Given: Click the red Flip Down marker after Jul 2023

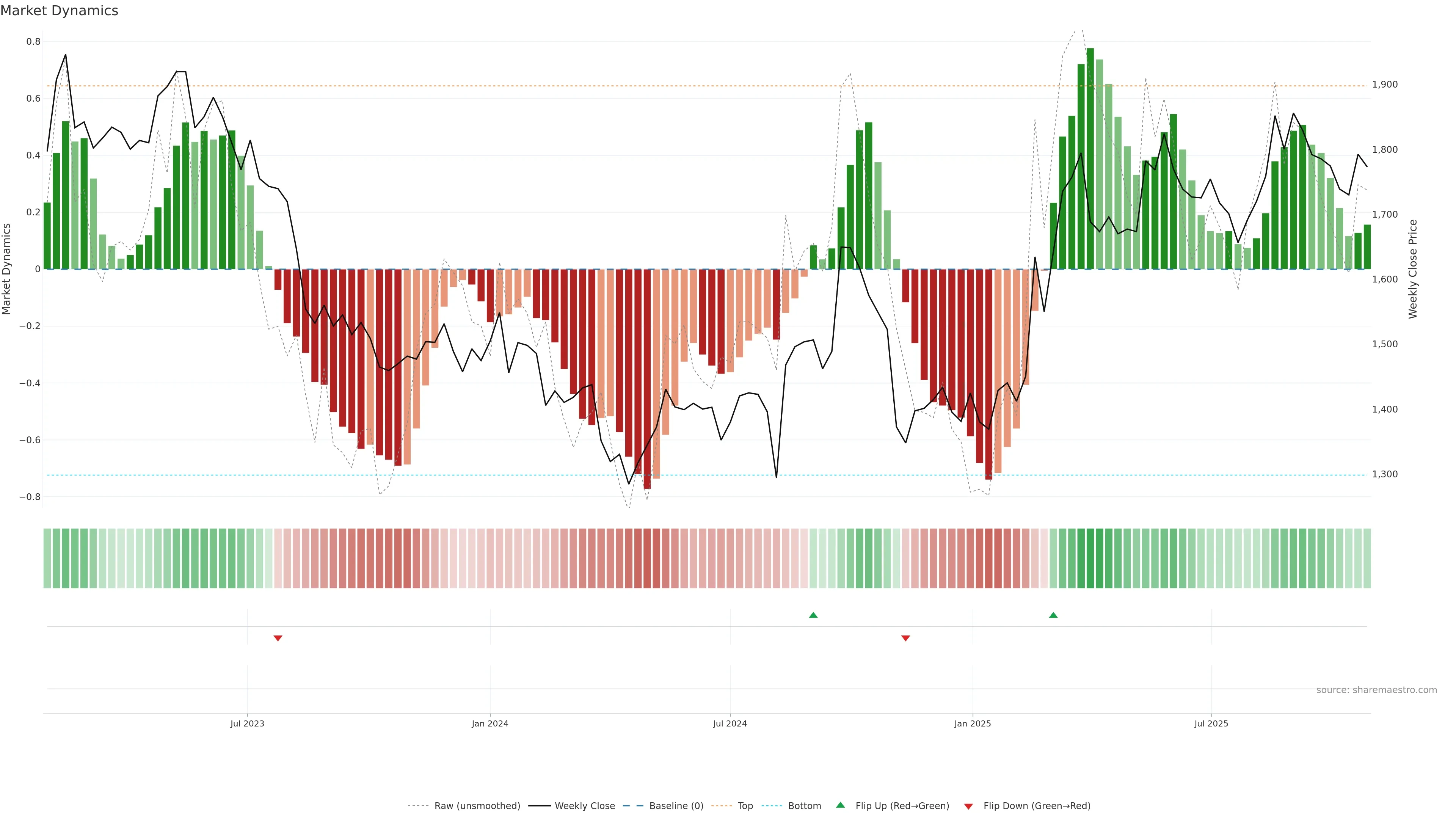Looking at the screenshot, I should pos(278,638).
